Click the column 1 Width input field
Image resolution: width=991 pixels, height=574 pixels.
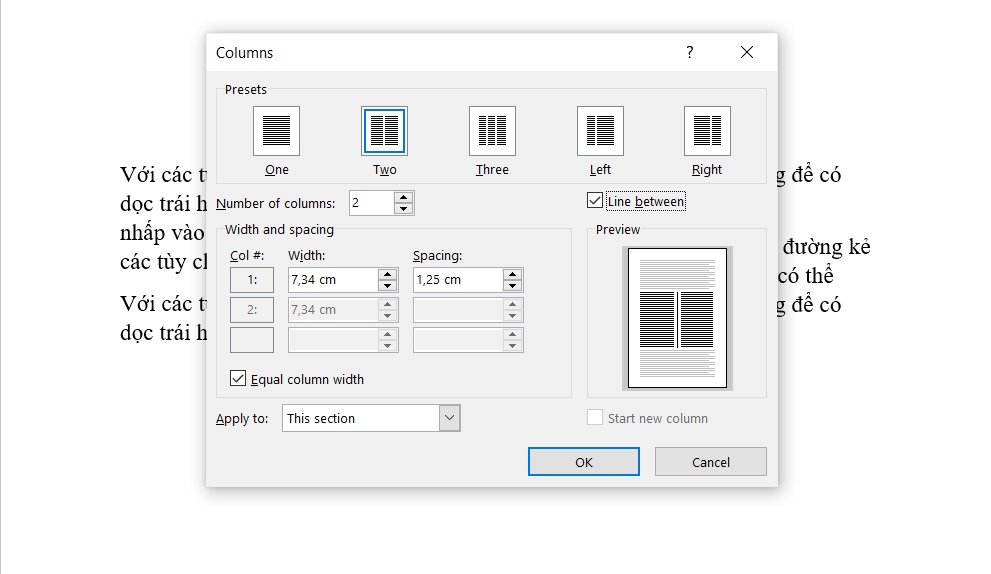click(332, 280)
